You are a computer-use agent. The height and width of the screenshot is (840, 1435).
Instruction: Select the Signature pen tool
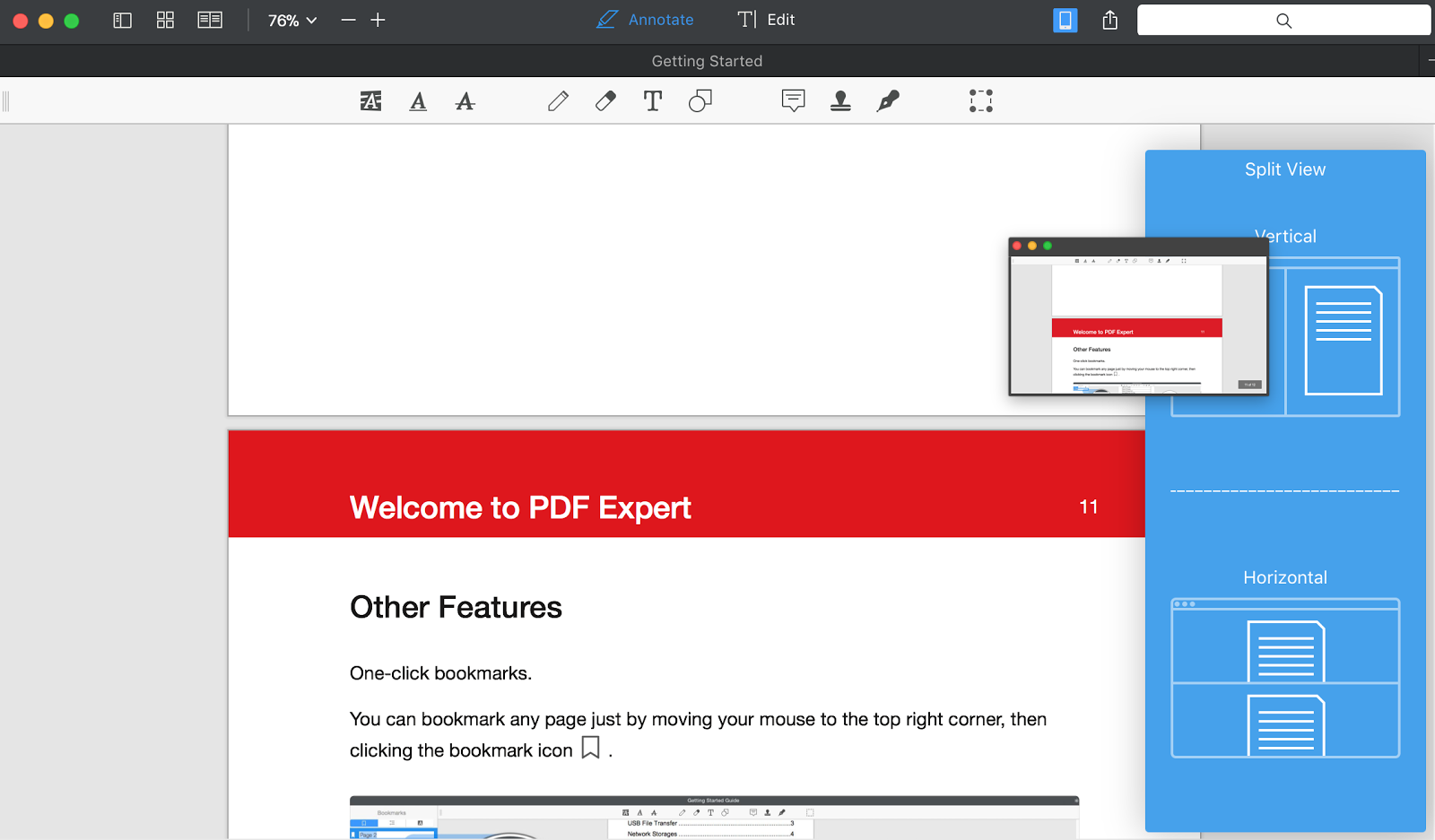click(x=888, y=101)
